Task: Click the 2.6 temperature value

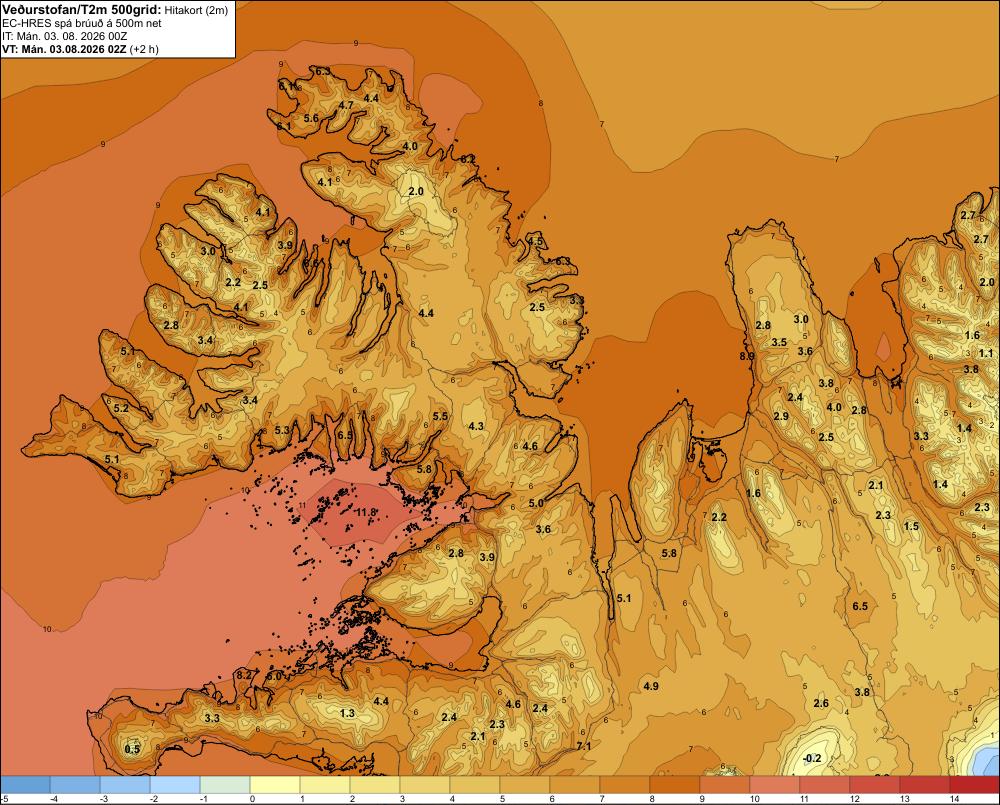Action: pyautogui.click(x=821, y=703)
